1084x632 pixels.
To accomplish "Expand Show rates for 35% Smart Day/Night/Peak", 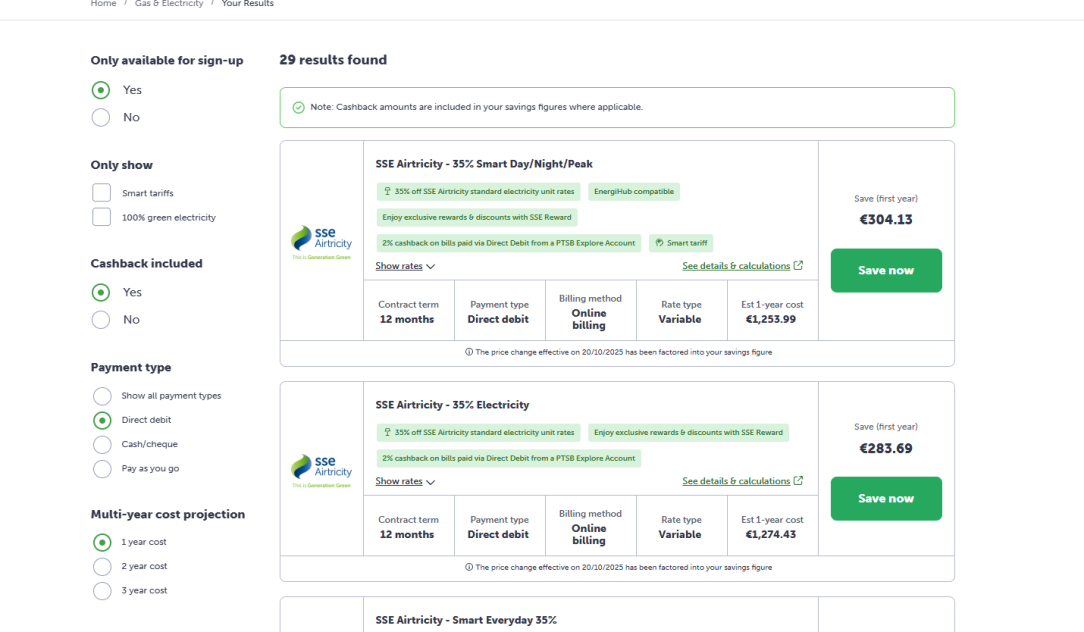I will click(x=405, y=266).
